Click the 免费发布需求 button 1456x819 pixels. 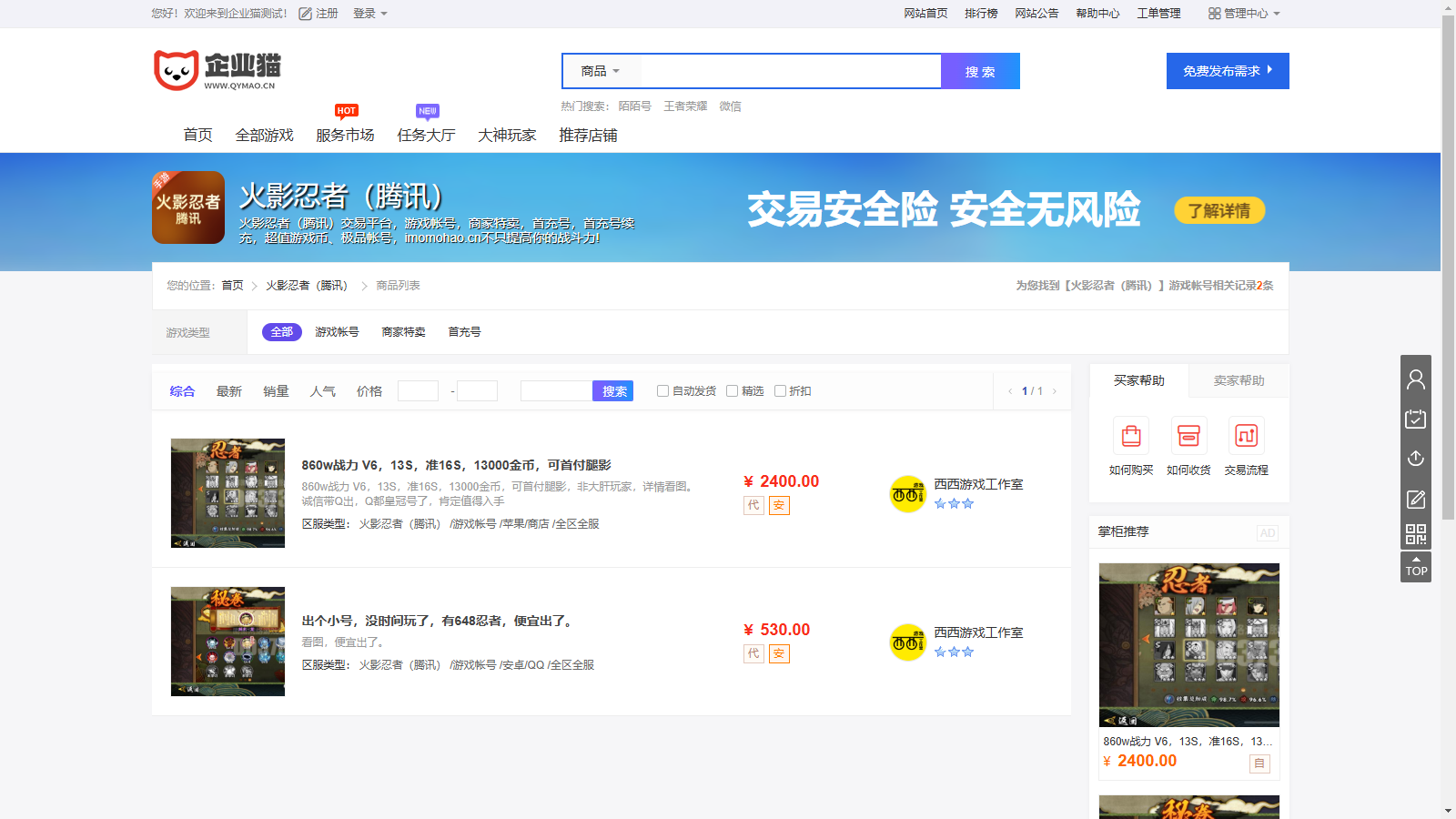coord(1228,70)
